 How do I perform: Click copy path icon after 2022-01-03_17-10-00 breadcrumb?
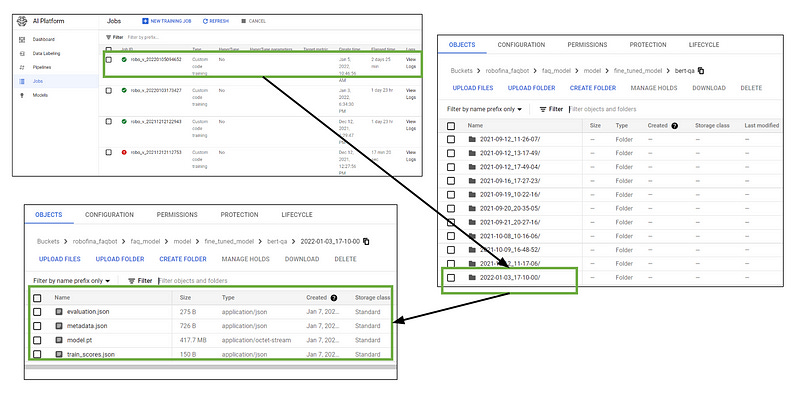click(366, 241)
